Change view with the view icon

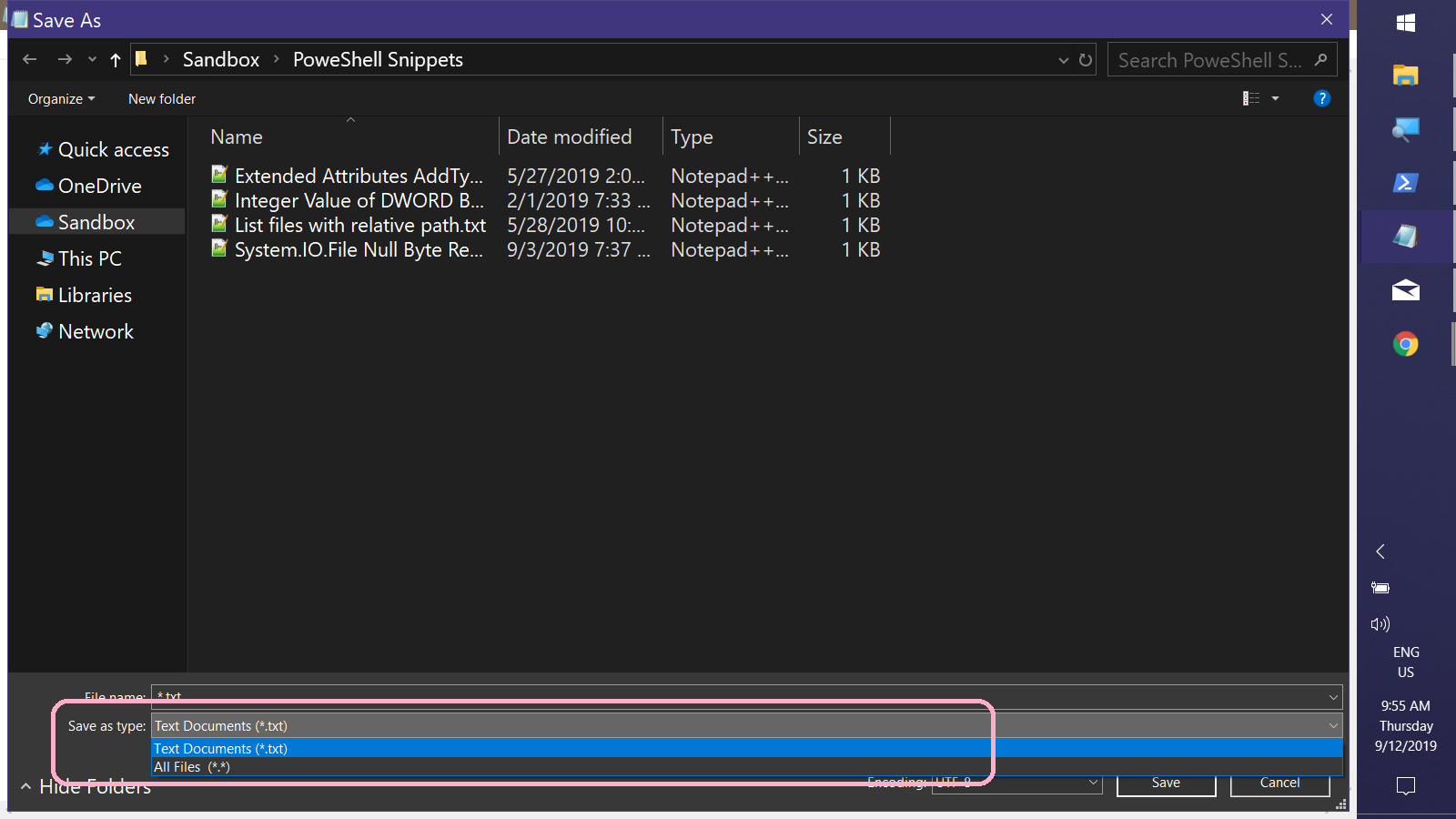(x=1251, y=98)
